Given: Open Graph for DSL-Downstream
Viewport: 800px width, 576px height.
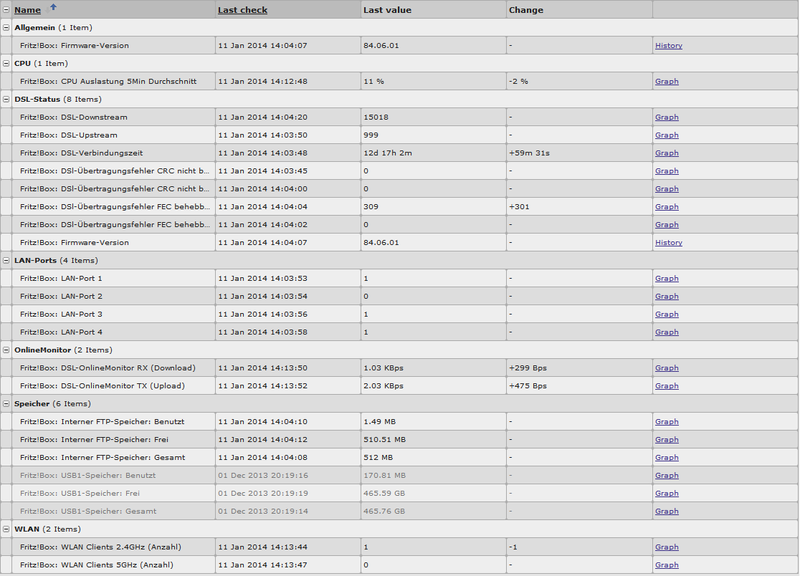Looking at the screenshot, I should pos(667,118).
